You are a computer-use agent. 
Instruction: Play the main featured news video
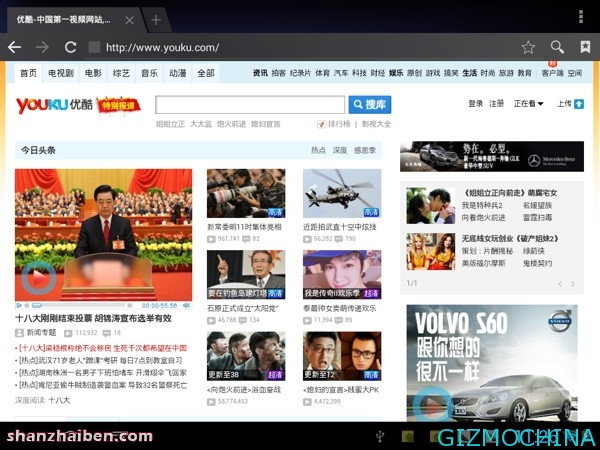point(39,278)
